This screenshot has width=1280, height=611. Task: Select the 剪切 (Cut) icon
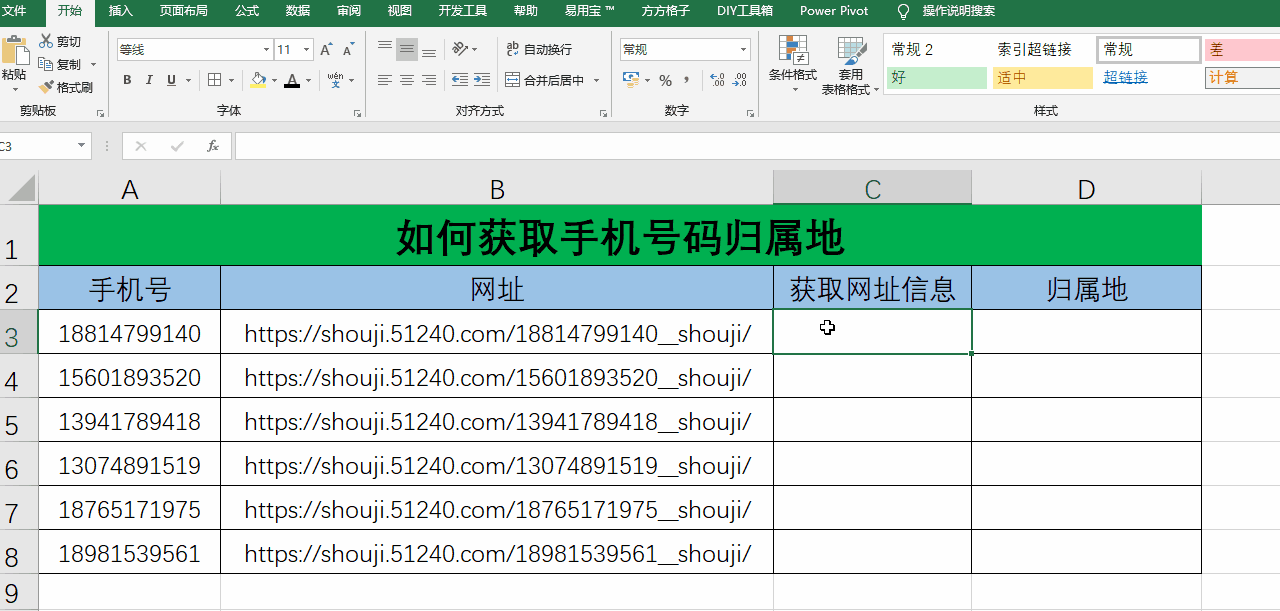45,40
